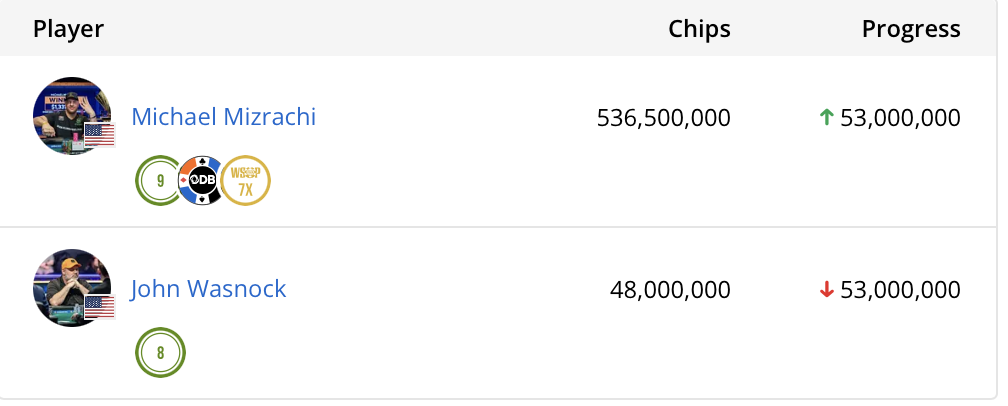Click the US flag on Mizrachi's avatar
Image resolution: width=1008 pixels, height=406 pixels.
click(x=99, y=135)
